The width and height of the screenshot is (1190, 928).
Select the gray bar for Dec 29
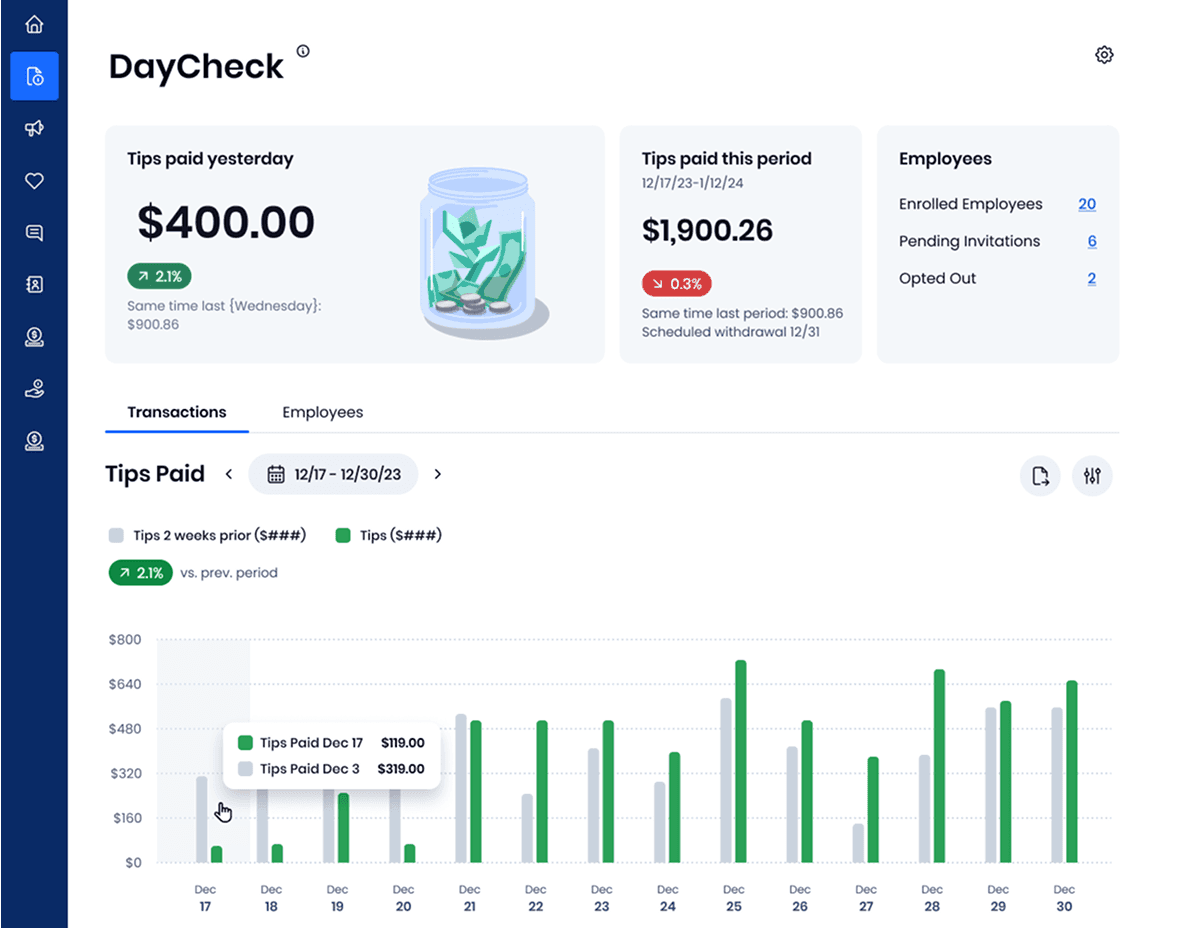[x=990, y=785]
